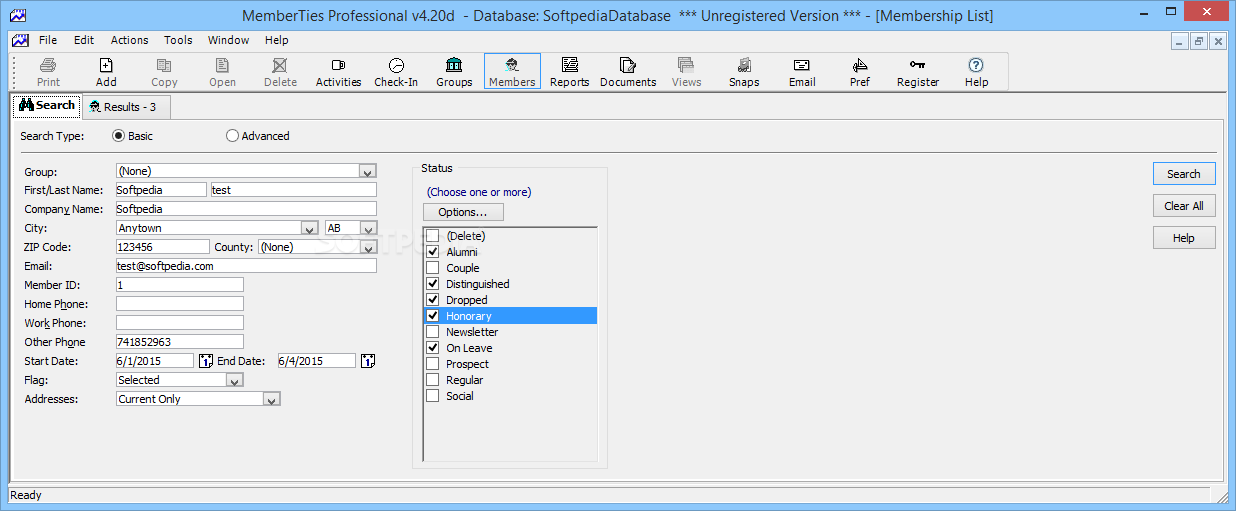The height and width of the screenshot is (511, 1236).
Task: Open End Date calendar picker
Action: tap(367, 361)
